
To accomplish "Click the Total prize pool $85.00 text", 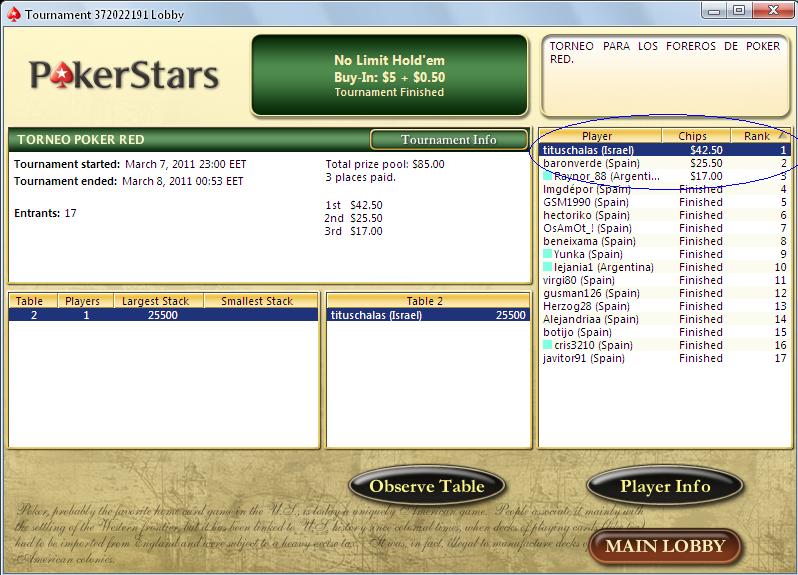I will point(385,164).
